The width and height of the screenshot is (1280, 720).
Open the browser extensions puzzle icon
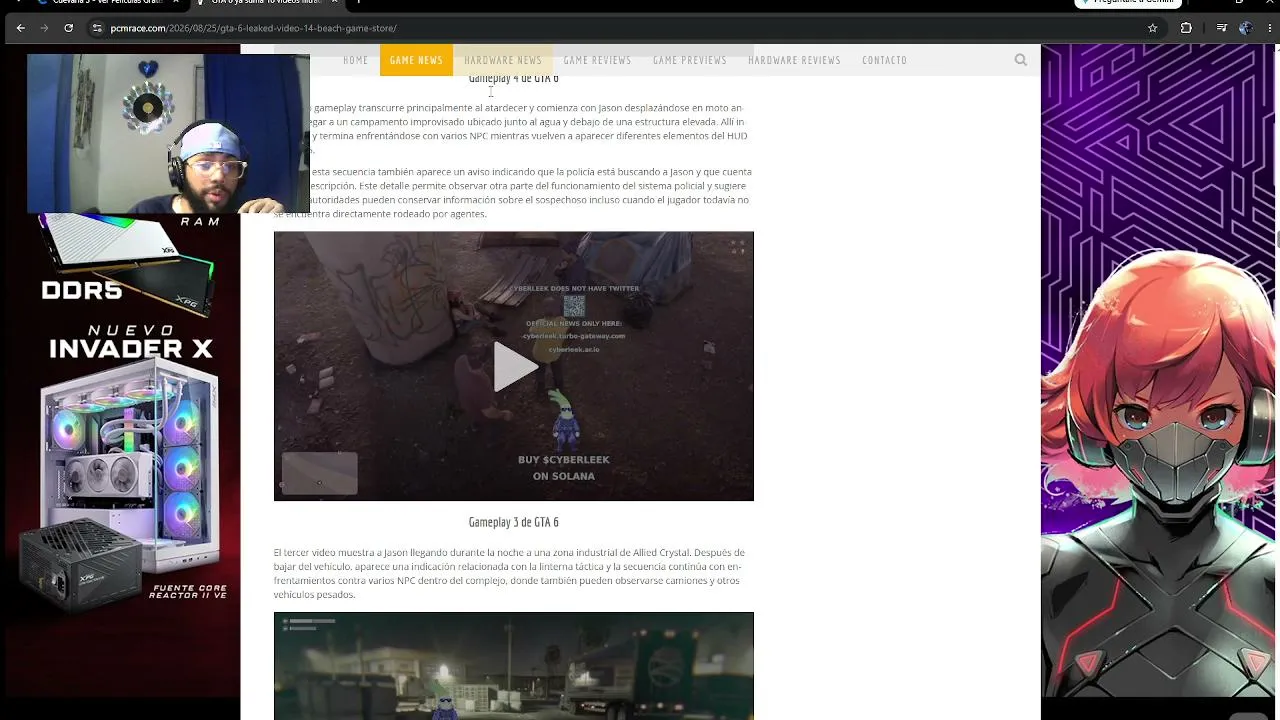[1186, 28]
